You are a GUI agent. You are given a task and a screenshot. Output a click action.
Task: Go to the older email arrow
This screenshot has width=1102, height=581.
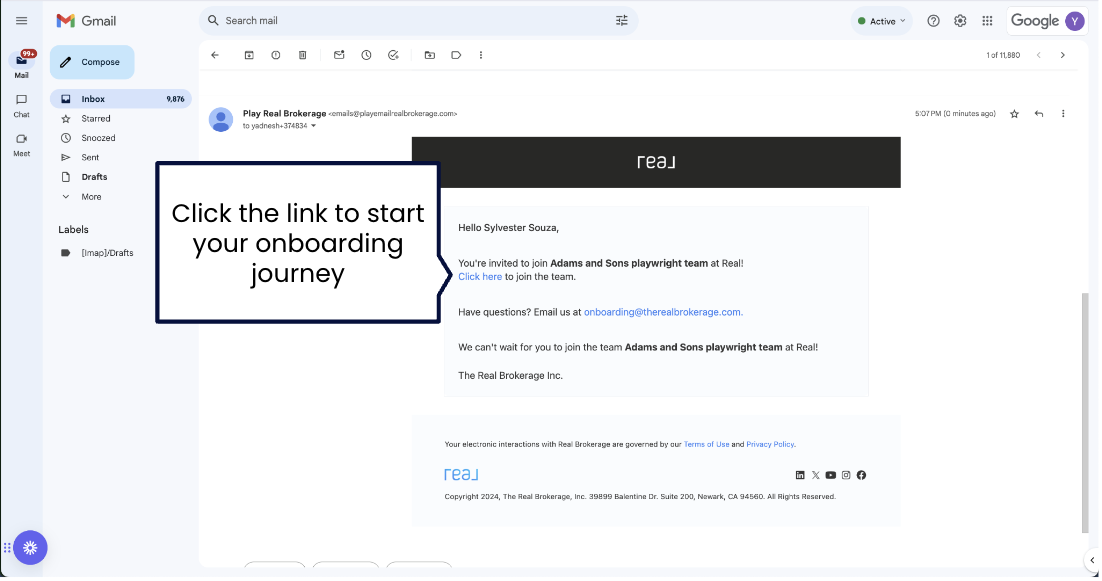pyautogui.click(x=1063, y=55)
